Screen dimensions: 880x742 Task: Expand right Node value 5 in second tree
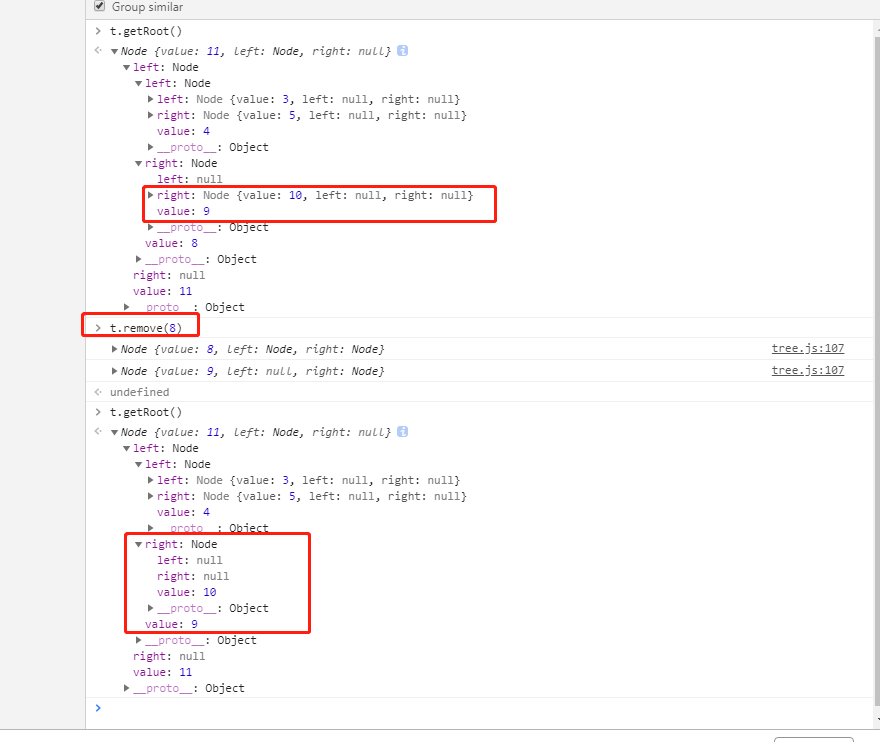point(150,496)
